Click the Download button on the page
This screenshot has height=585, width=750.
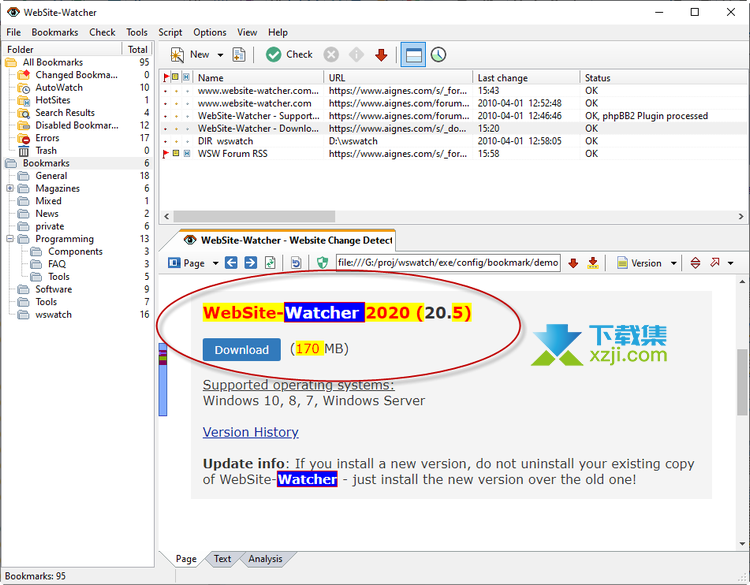[242, 350]
